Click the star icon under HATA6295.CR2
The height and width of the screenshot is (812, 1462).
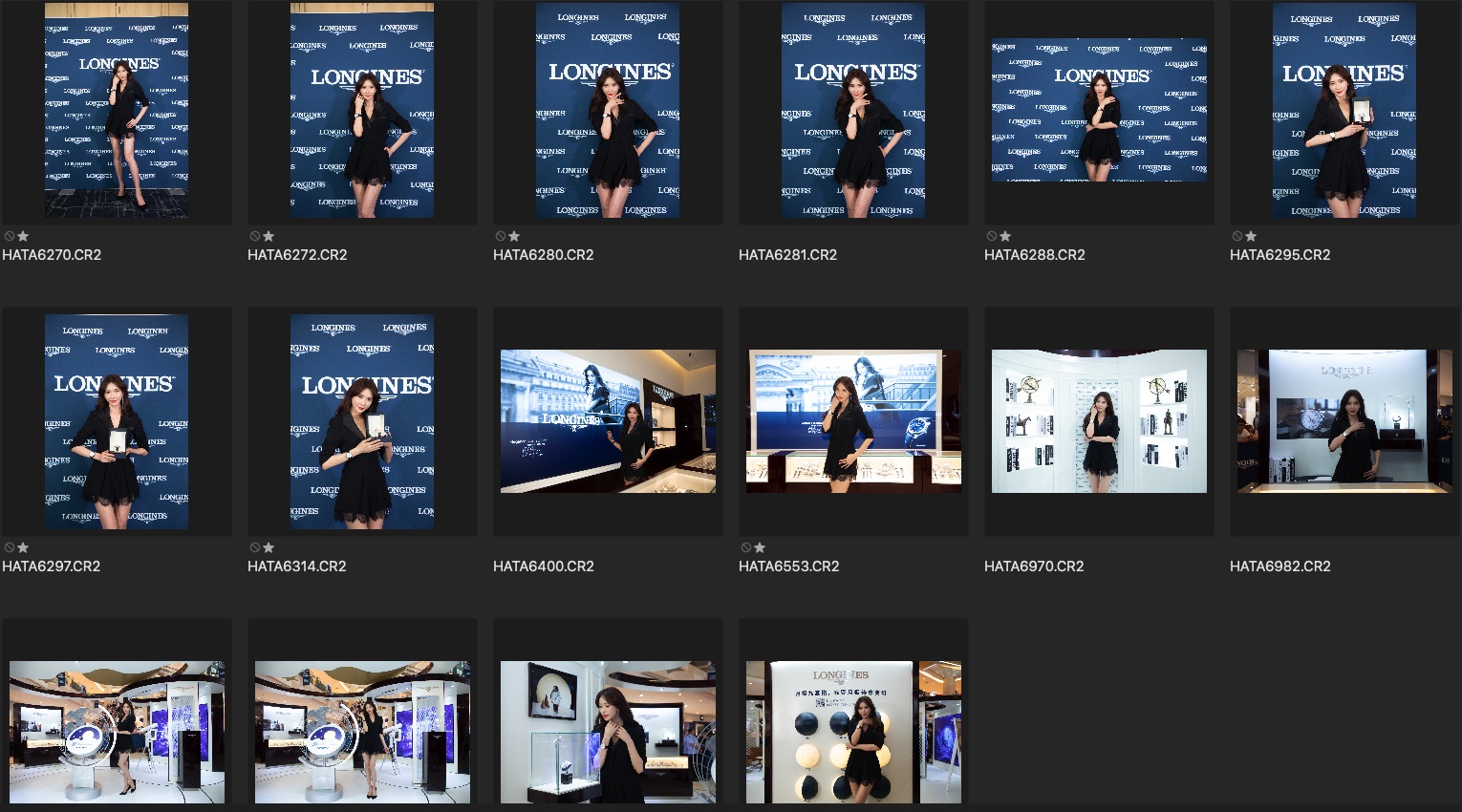tap(1251, 236)
